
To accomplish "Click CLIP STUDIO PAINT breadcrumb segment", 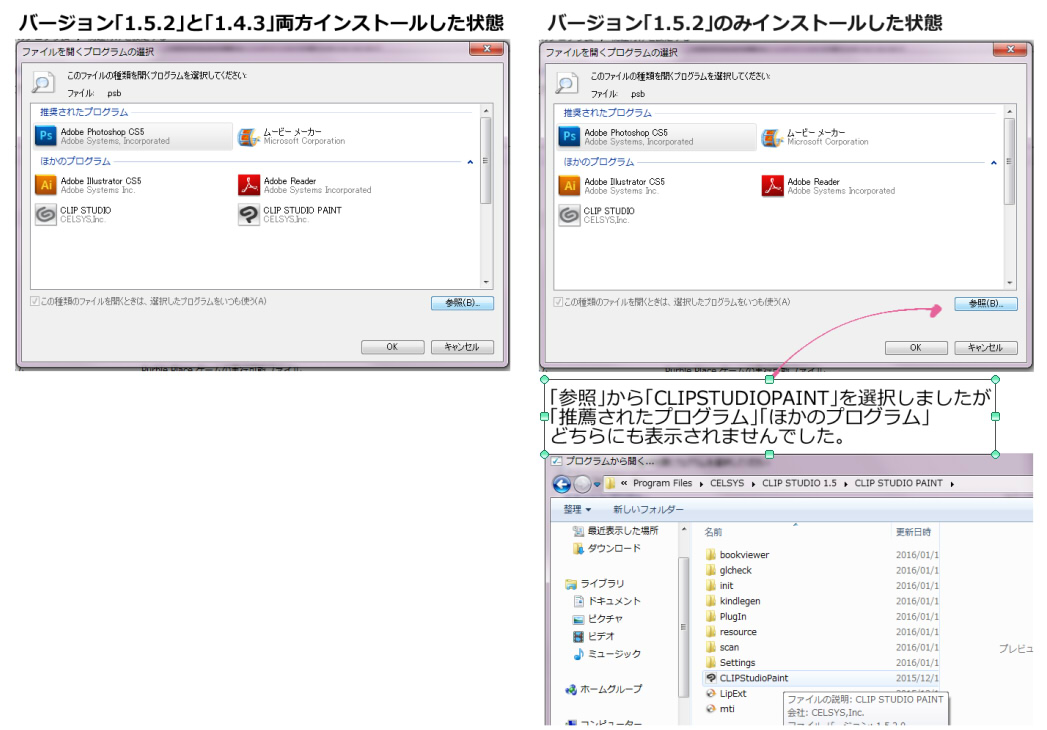I will (898, 484).
